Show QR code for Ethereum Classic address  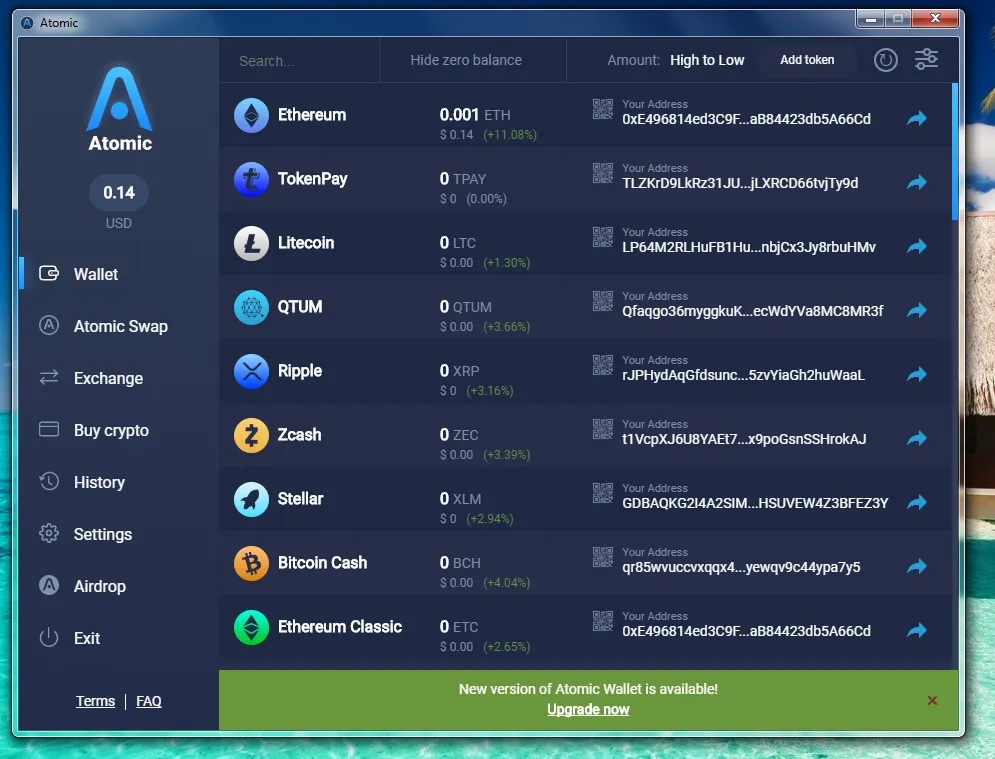(x=603, y=621)
